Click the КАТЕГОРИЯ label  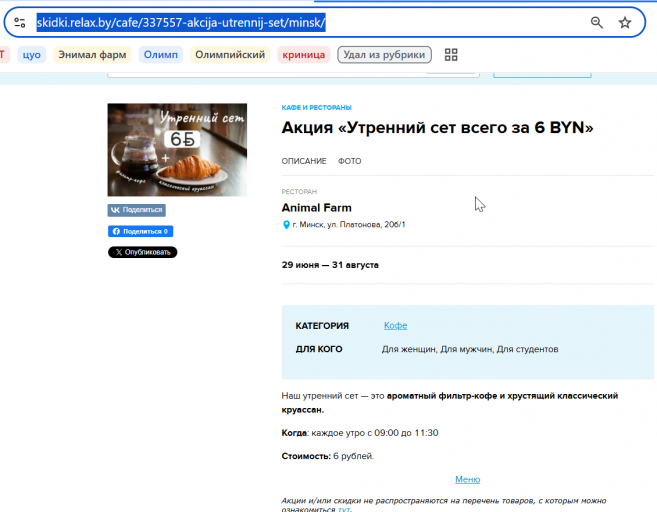pos(322,326)
